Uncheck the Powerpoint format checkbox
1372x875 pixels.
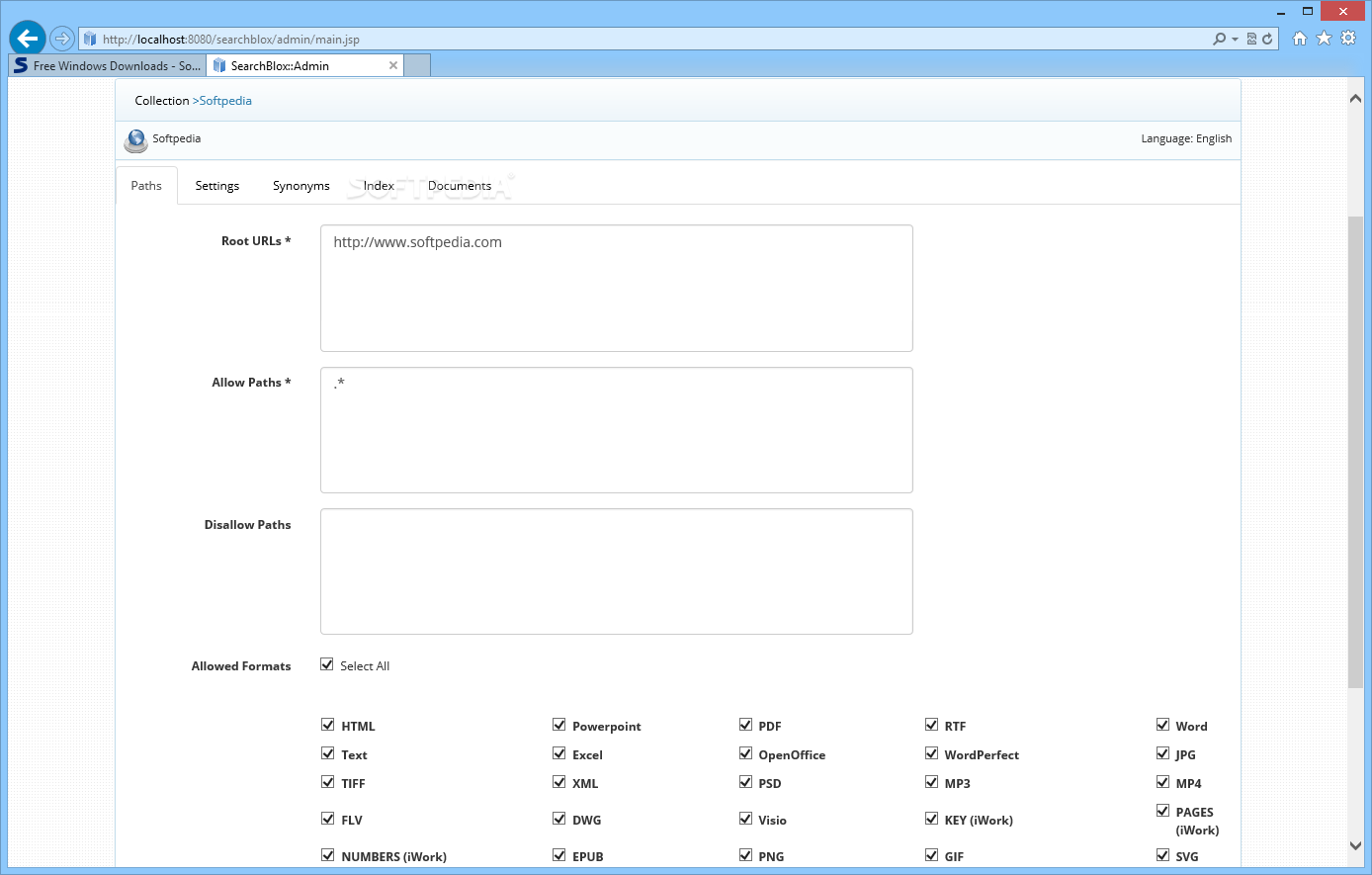[559, 725]
